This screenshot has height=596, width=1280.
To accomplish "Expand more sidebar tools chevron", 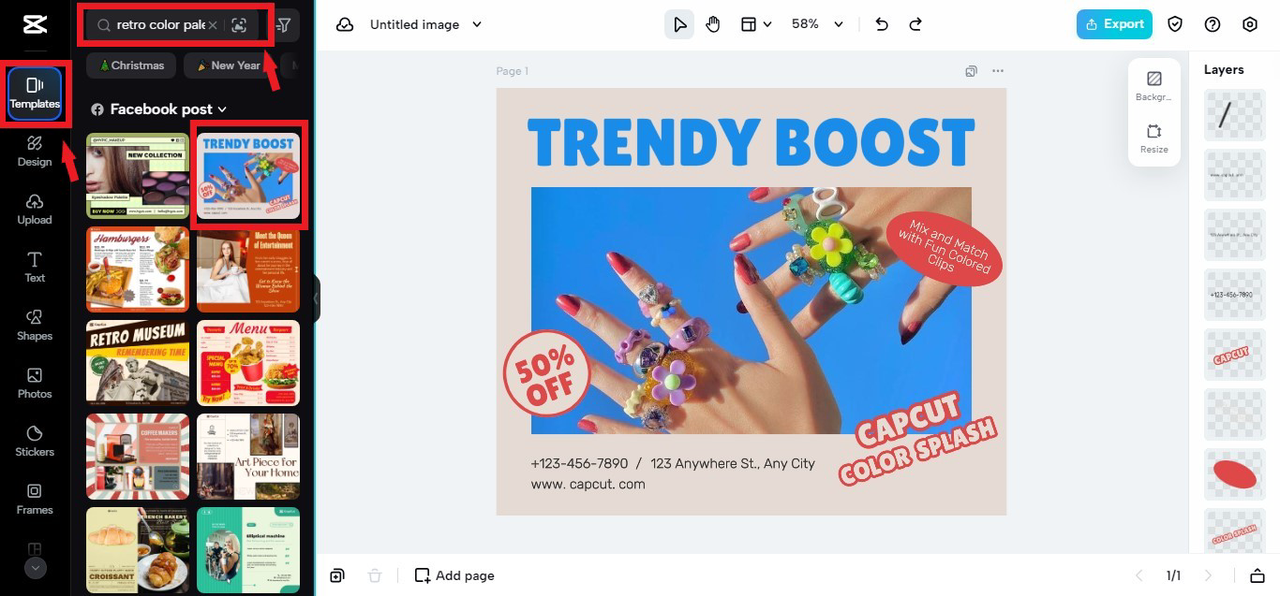I will click(x=35, y=568).
